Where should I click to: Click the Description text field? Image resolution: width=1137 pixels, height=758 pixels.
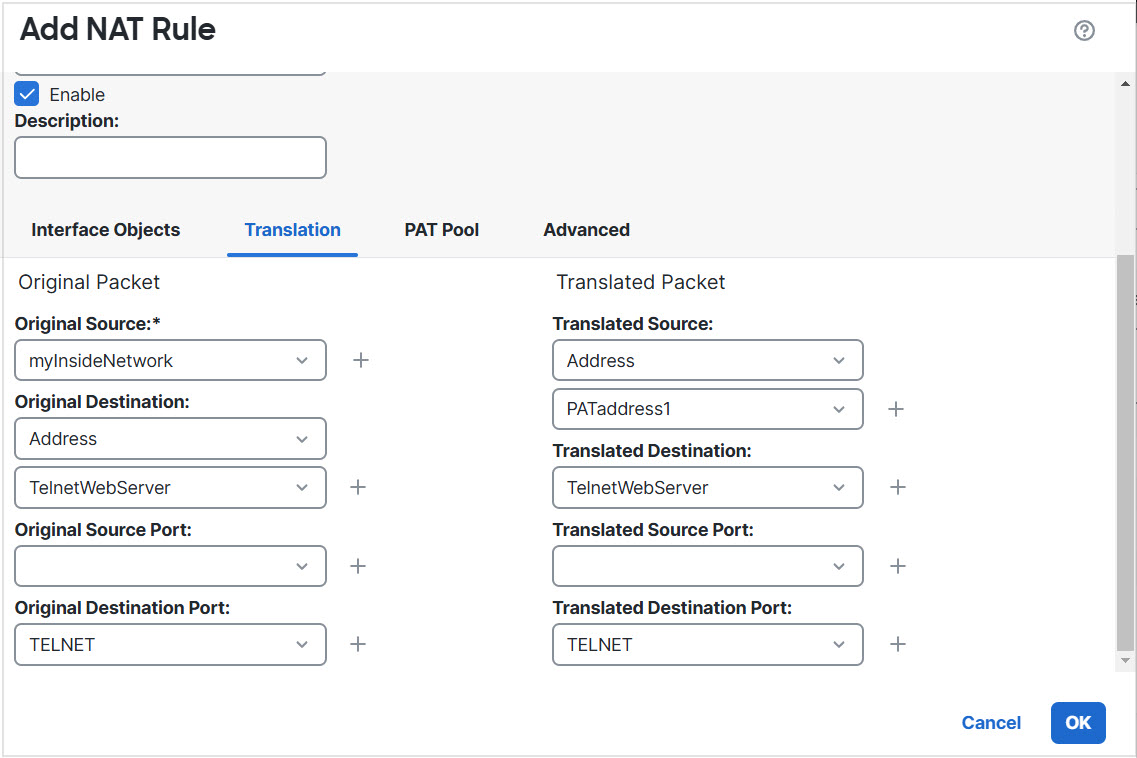pyautogui.click(x=170, y=158)
